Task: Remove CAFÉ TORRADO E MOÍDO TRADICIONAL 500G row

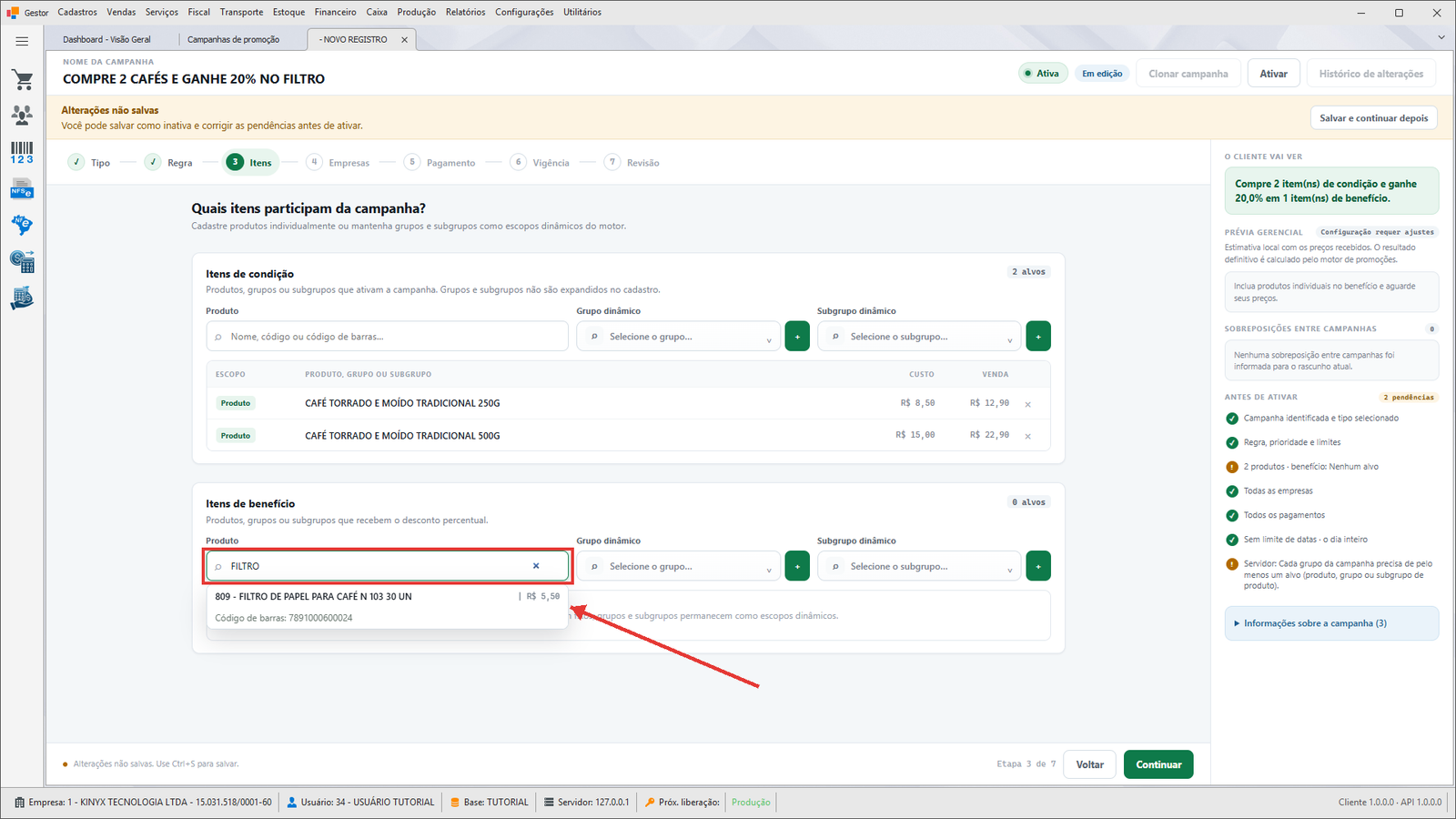Action: (x=1028, y=437)
